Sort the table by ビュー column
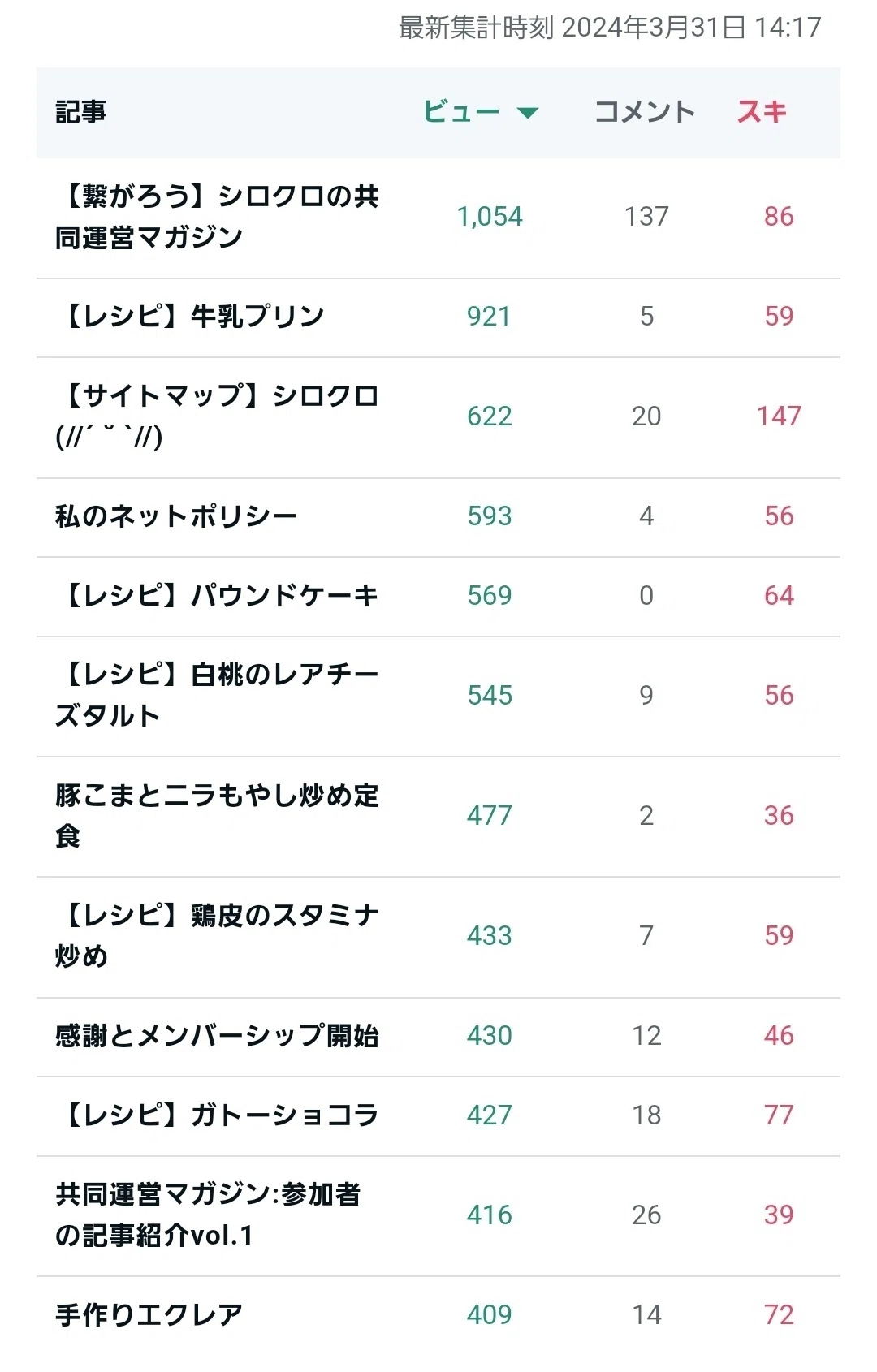The height and width of the screenshot is (1372, 877). point(461,112)
